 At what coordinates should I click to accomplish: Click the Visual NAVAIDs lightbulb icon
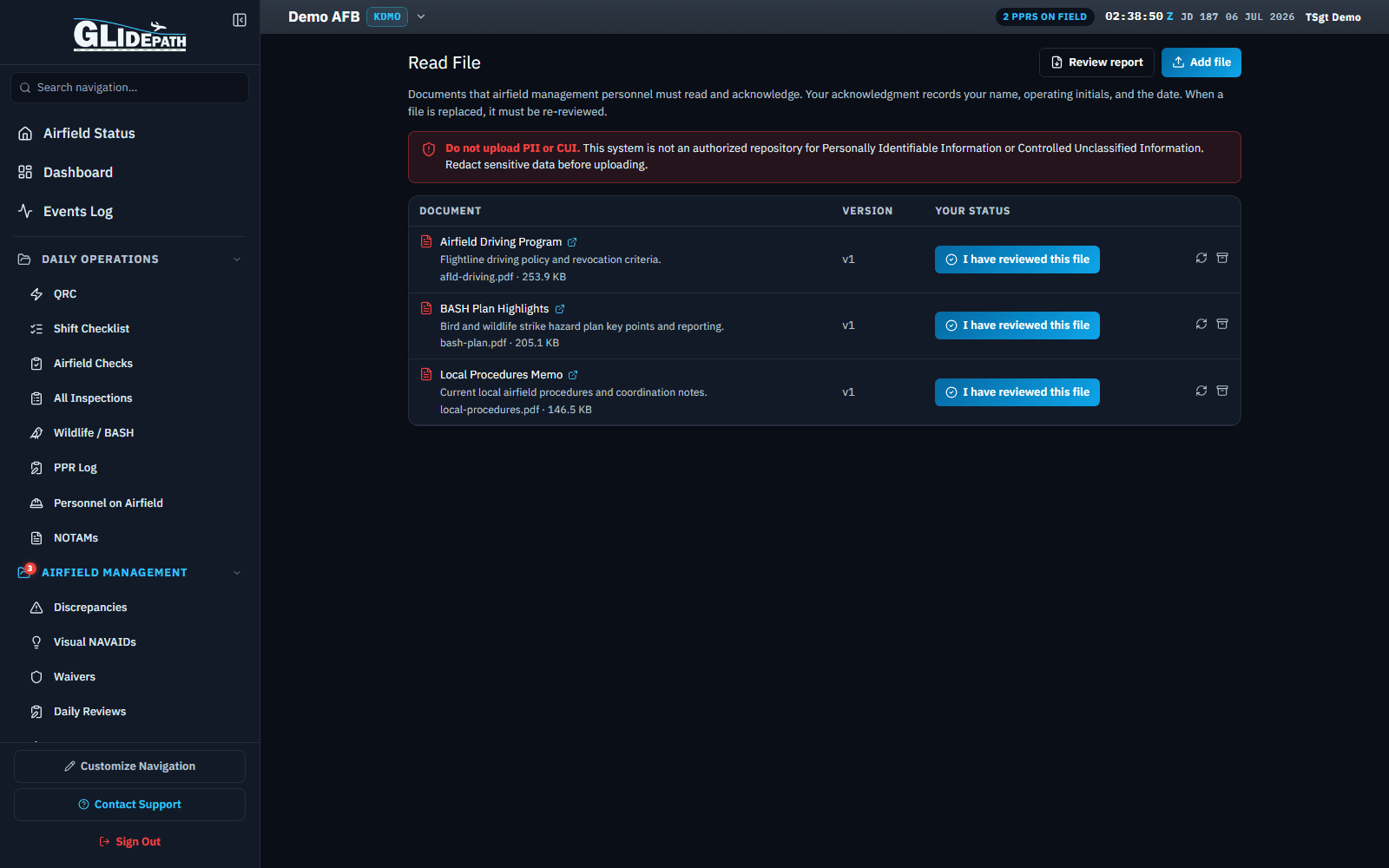point(36,642)
